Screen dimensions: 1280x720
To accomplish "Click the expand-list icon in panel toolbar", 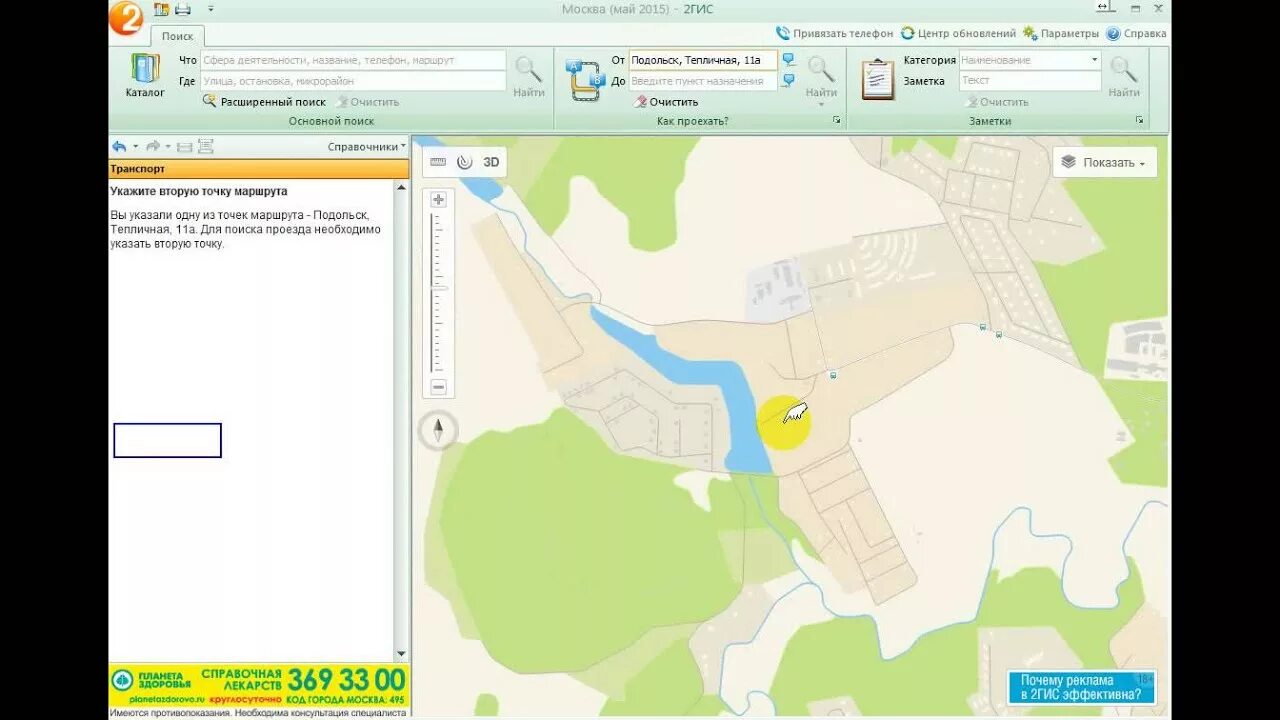I will [x=206, y=146].
